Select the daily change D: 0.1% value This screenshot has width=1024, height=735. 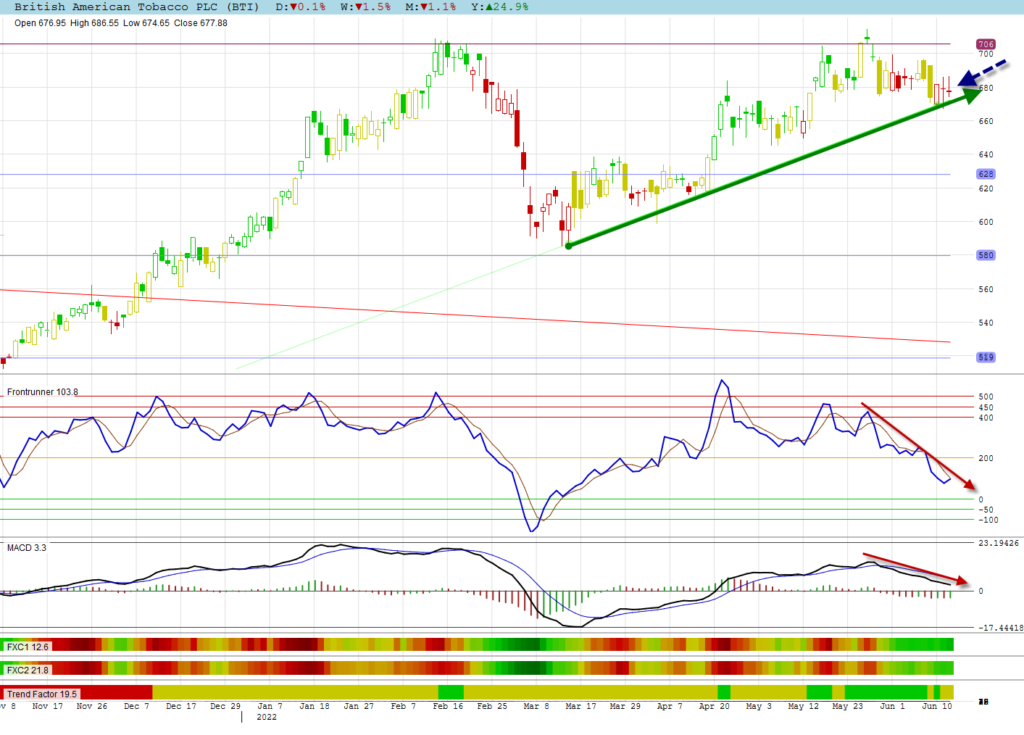[300, 7]
